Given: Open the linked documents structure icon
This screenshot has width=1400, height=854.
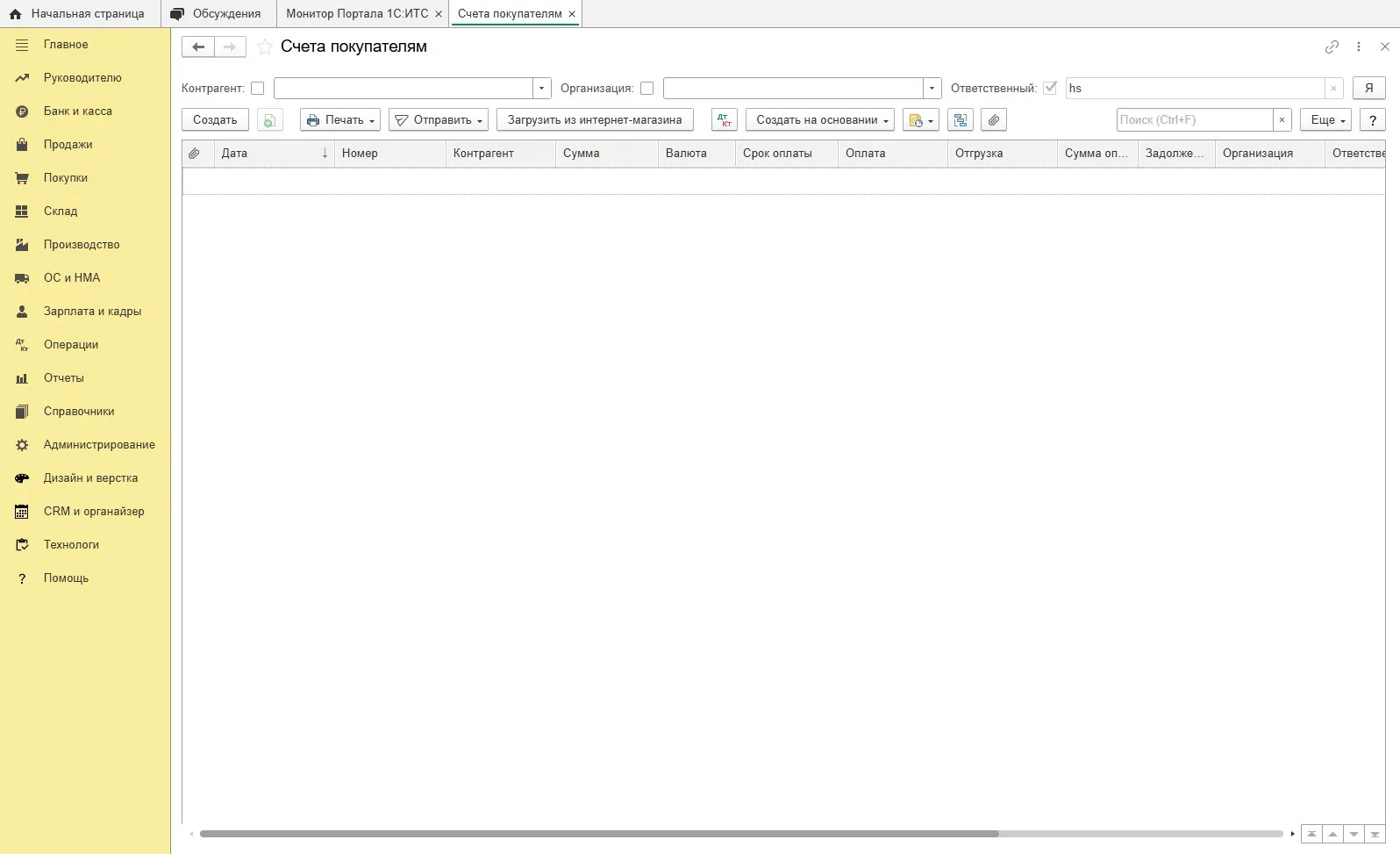Looking at the screenshot, I should [961, 120].
